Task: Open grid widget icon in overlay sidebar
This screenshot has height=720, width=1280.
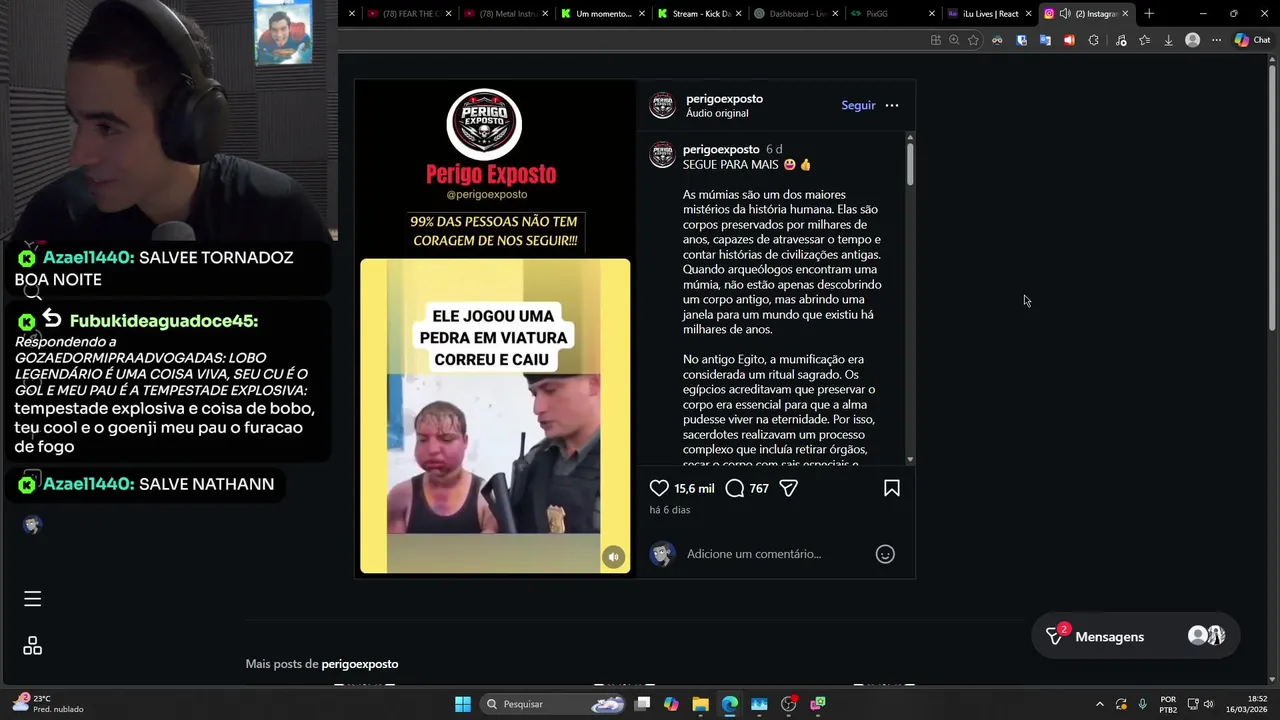Action: pyautogui.click(x=32, y=646)
